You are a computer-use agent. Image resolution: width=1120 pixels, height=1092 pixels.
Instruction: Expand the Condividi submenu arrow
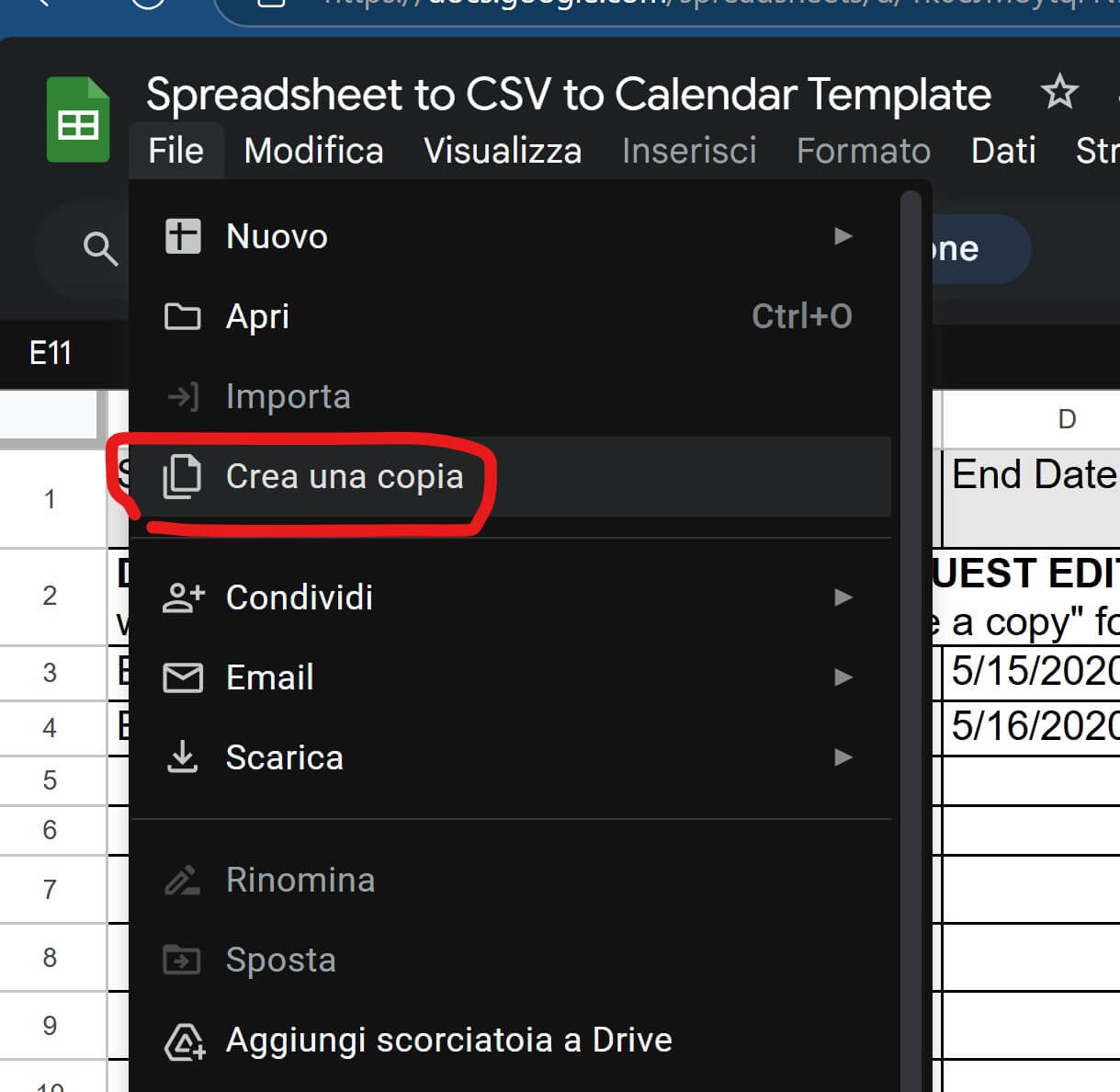(x=843, y=597)
